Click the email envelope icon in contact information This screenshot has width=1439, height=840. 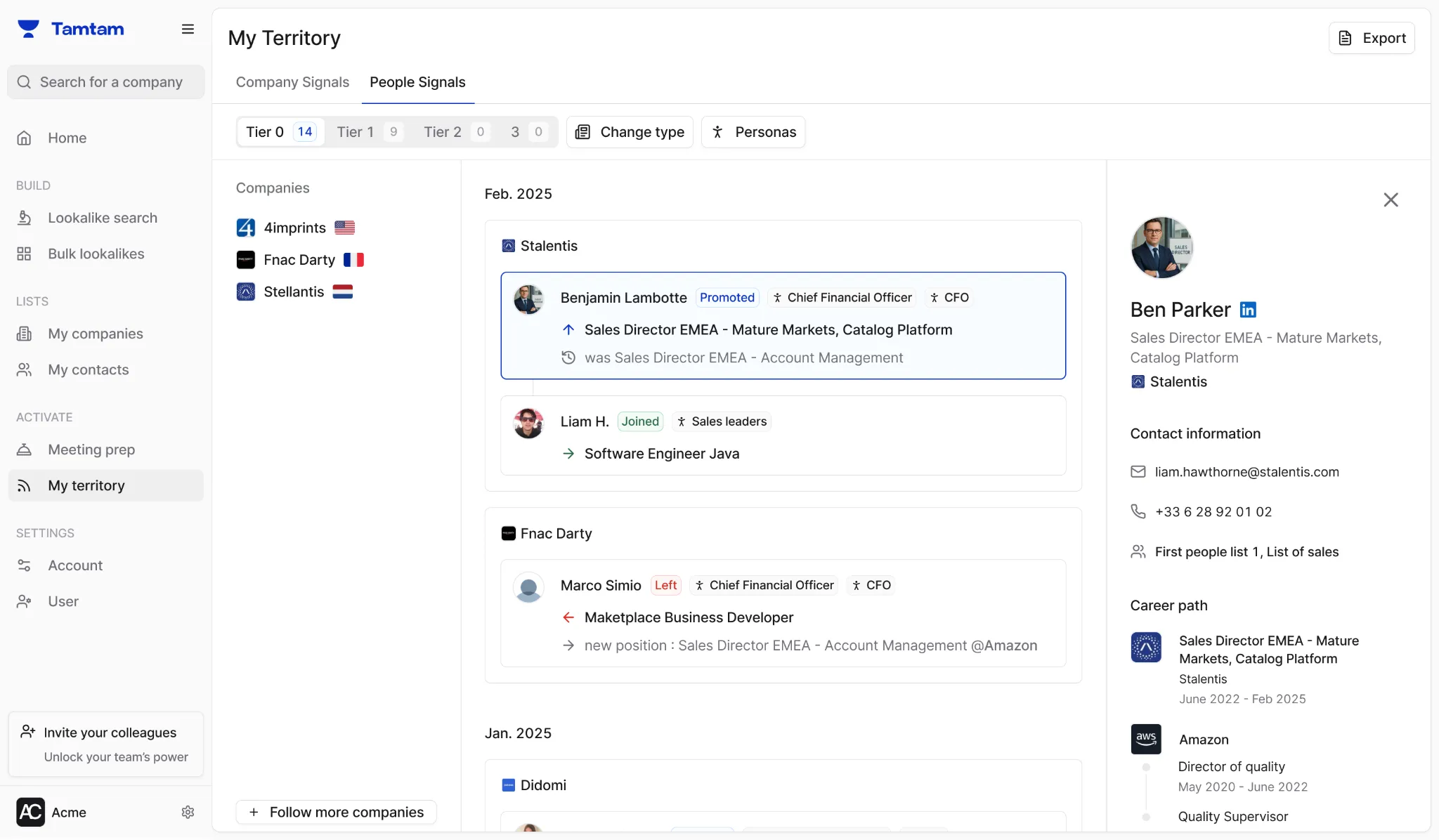[x=1138, y=472]
